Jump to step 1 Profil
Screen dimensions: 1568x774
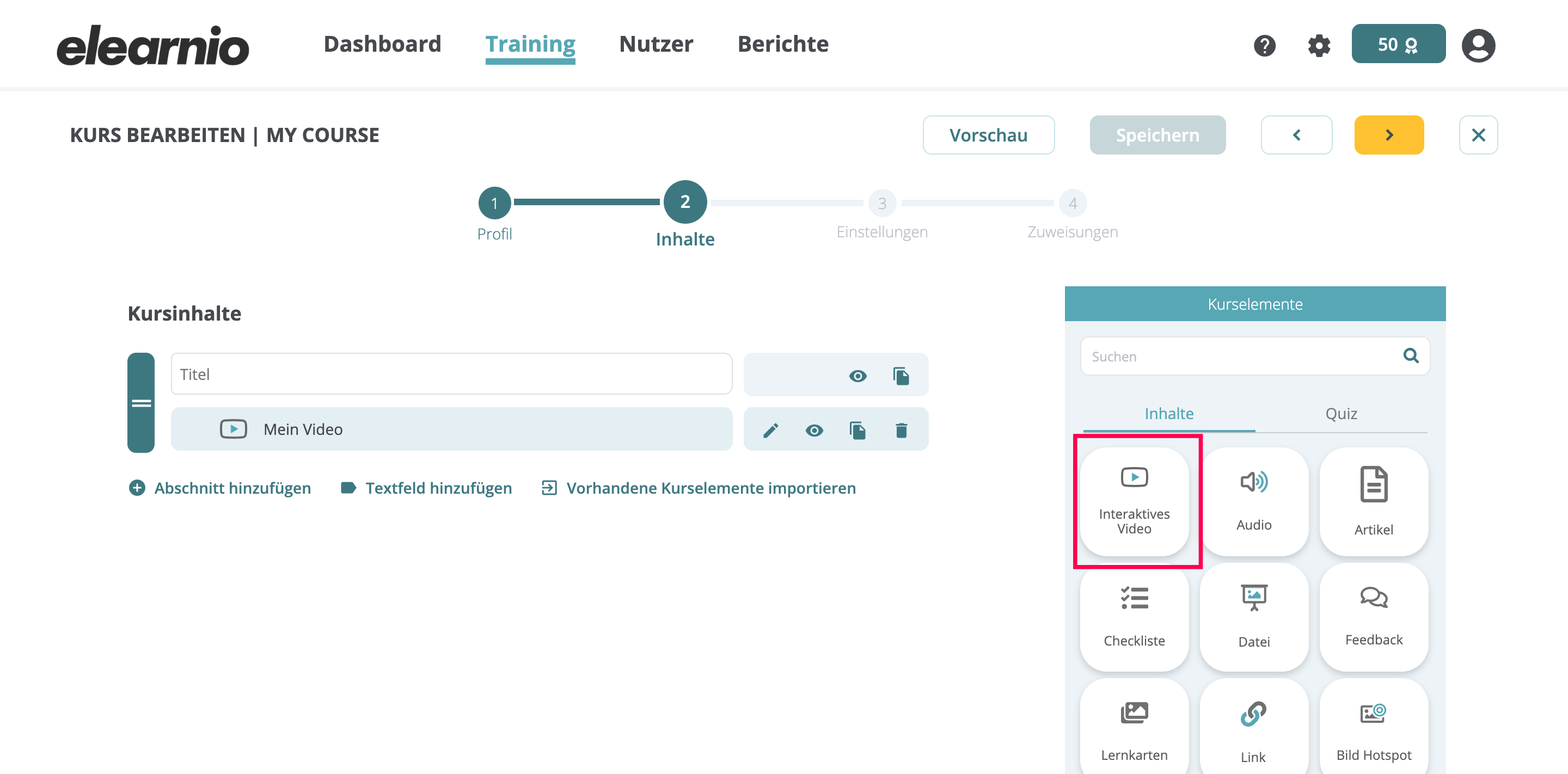coord(494,203)
